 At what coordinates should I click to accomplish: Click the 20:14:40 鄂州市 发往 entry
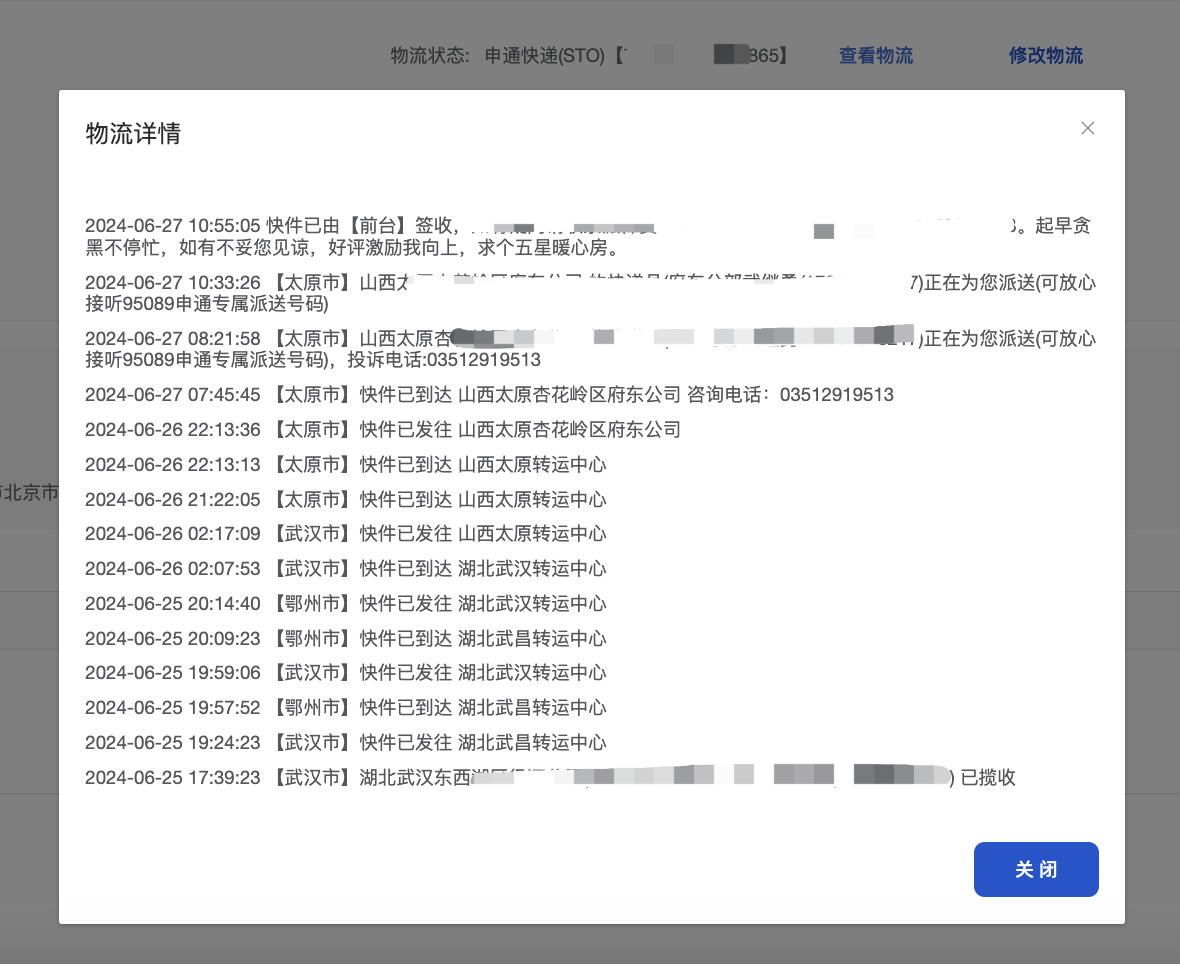pyautogui.click(x=345, y=604)
